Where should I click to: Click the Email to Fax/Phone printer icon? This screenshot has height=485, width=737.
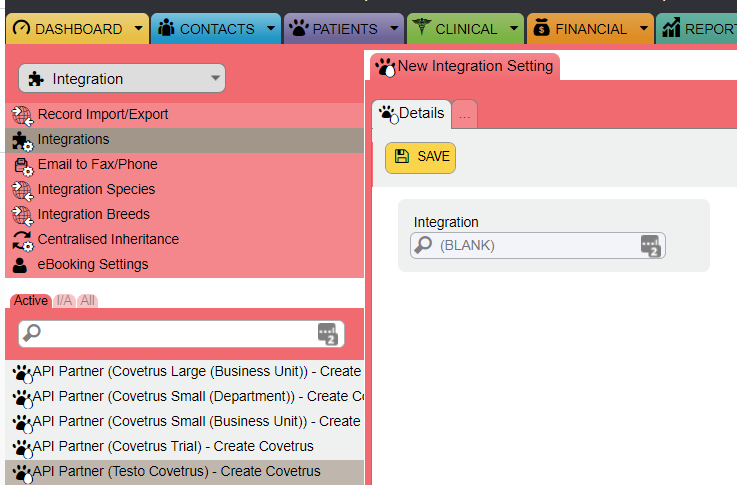pos(22,165)
